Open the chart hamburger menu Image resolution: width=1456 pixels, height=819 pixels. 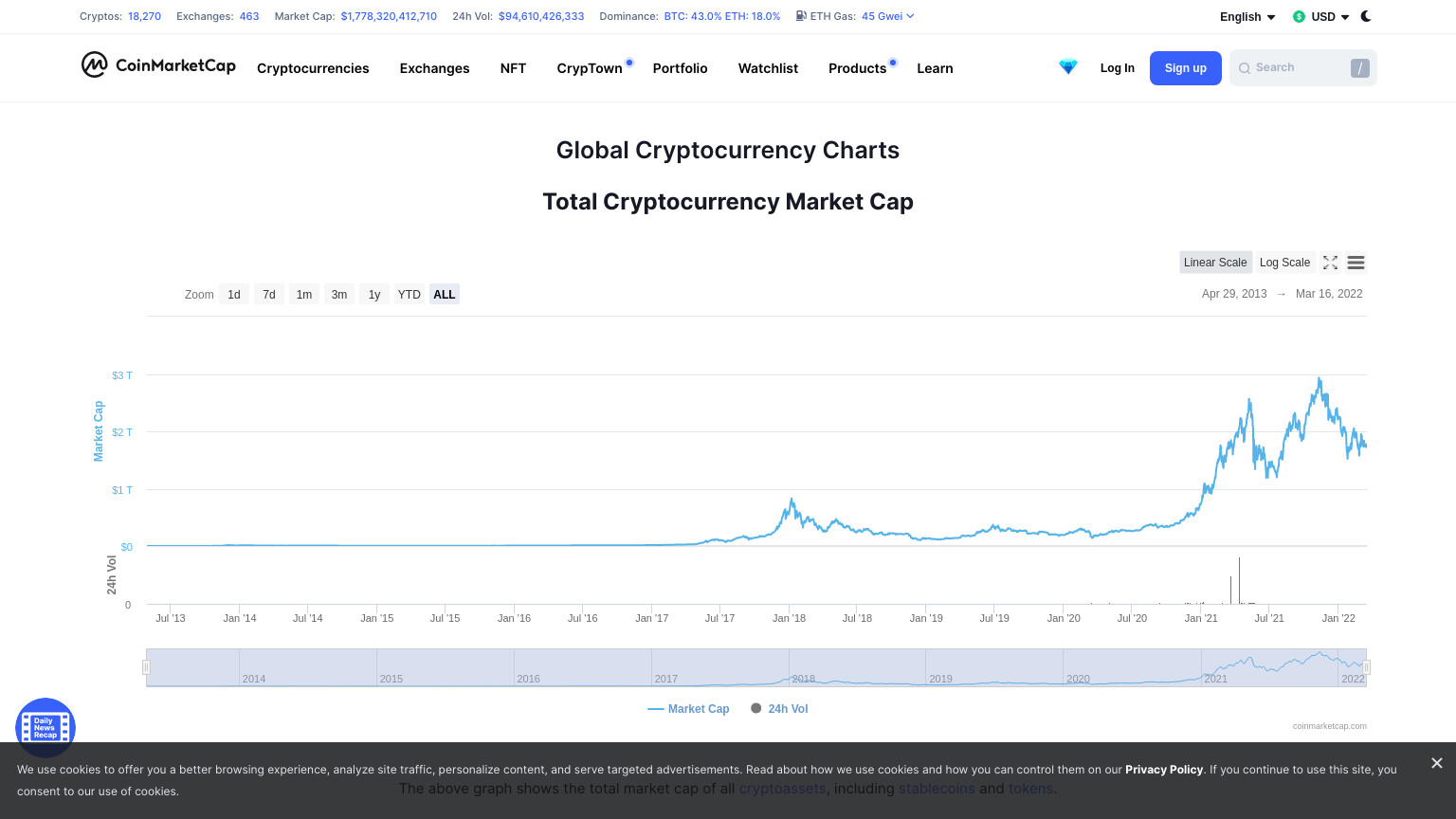tap(1356, 263)
